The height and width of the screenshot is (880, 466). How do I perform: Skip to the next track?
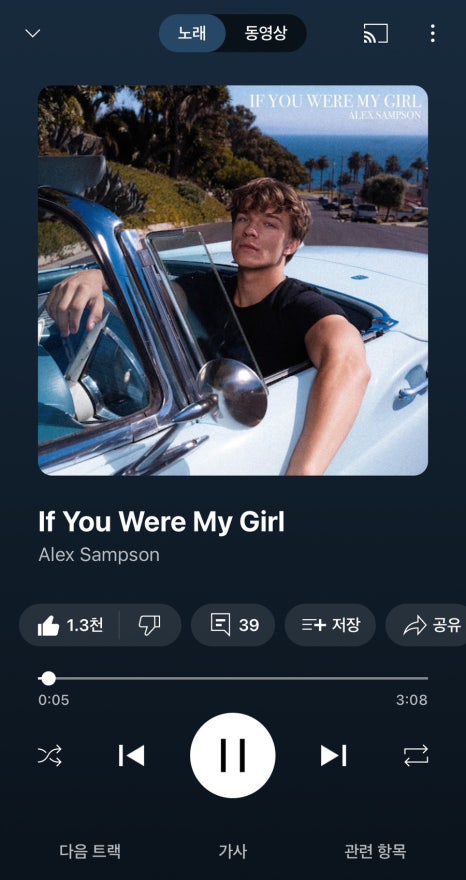pos(333,755)
